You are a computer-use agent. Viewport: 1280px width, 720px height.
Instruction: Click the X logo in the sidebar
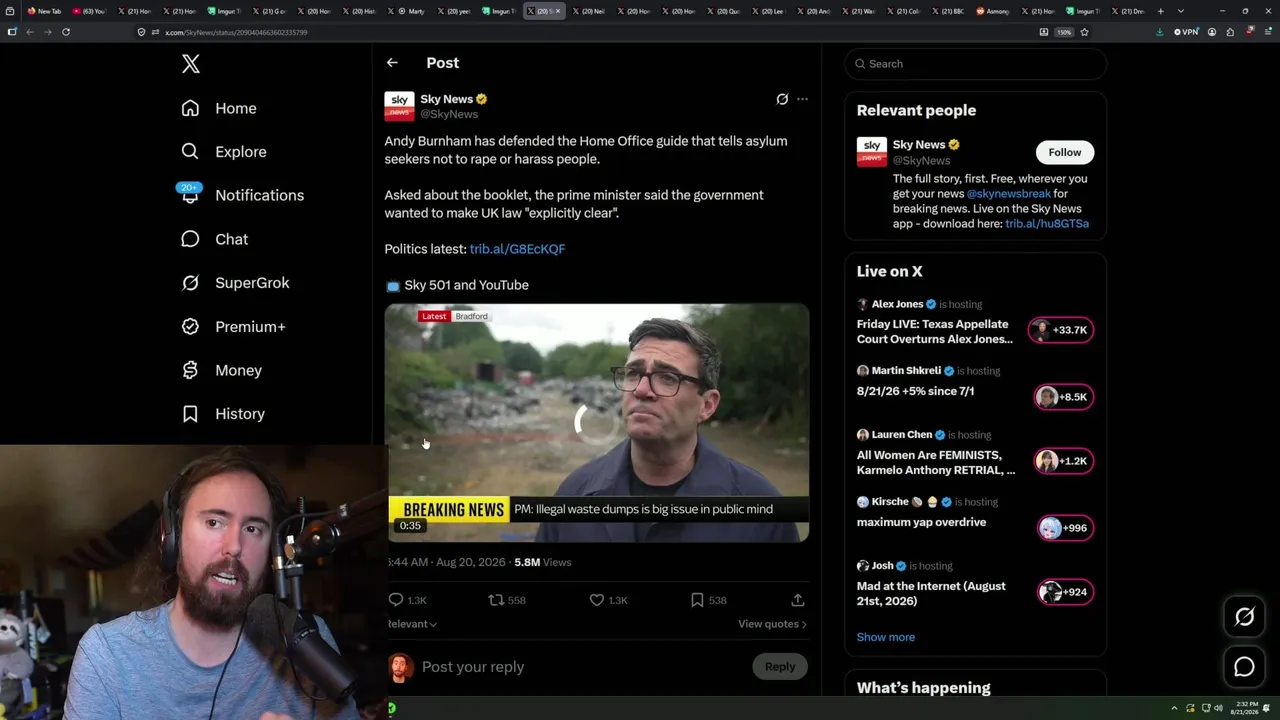tap(191, 64)
